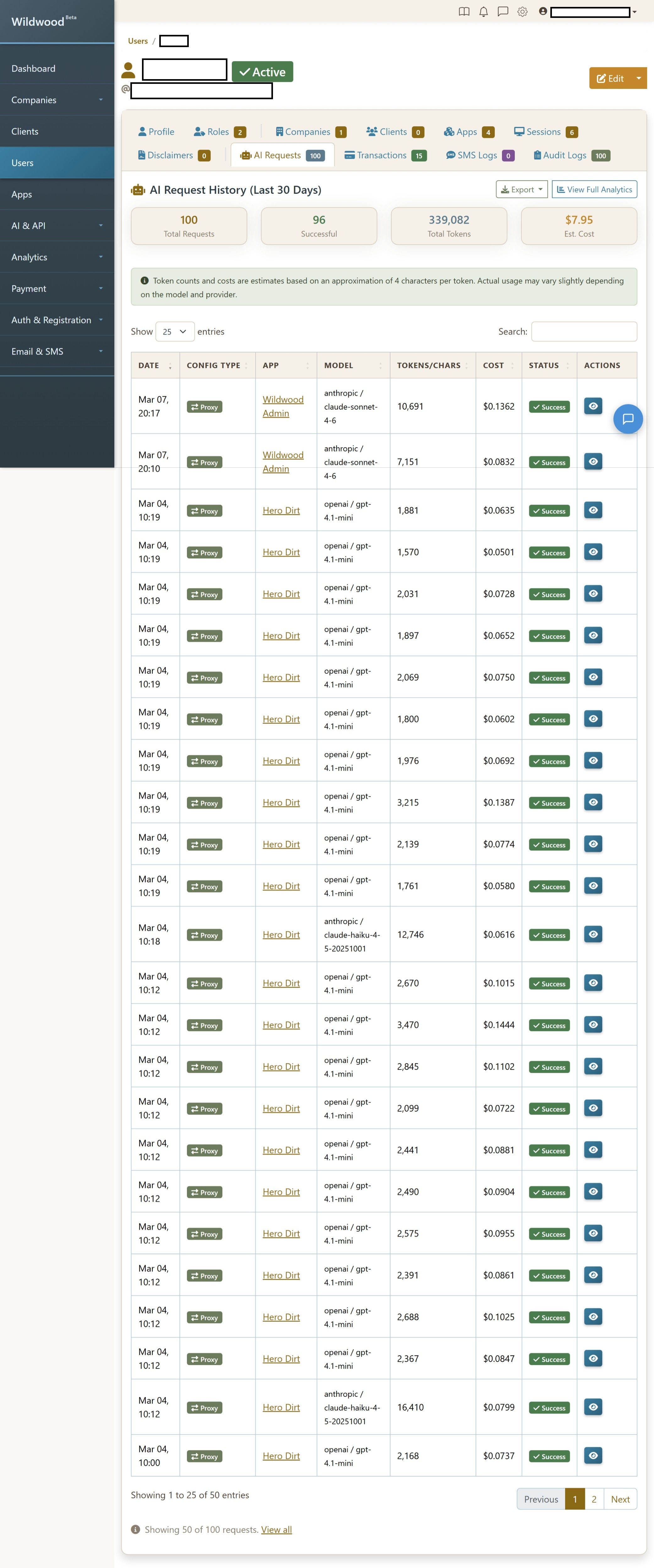Open the notifications bell in the top bar
This screenshot has height=1568, width=654.
pyautogui.click(x=483, y=12)
